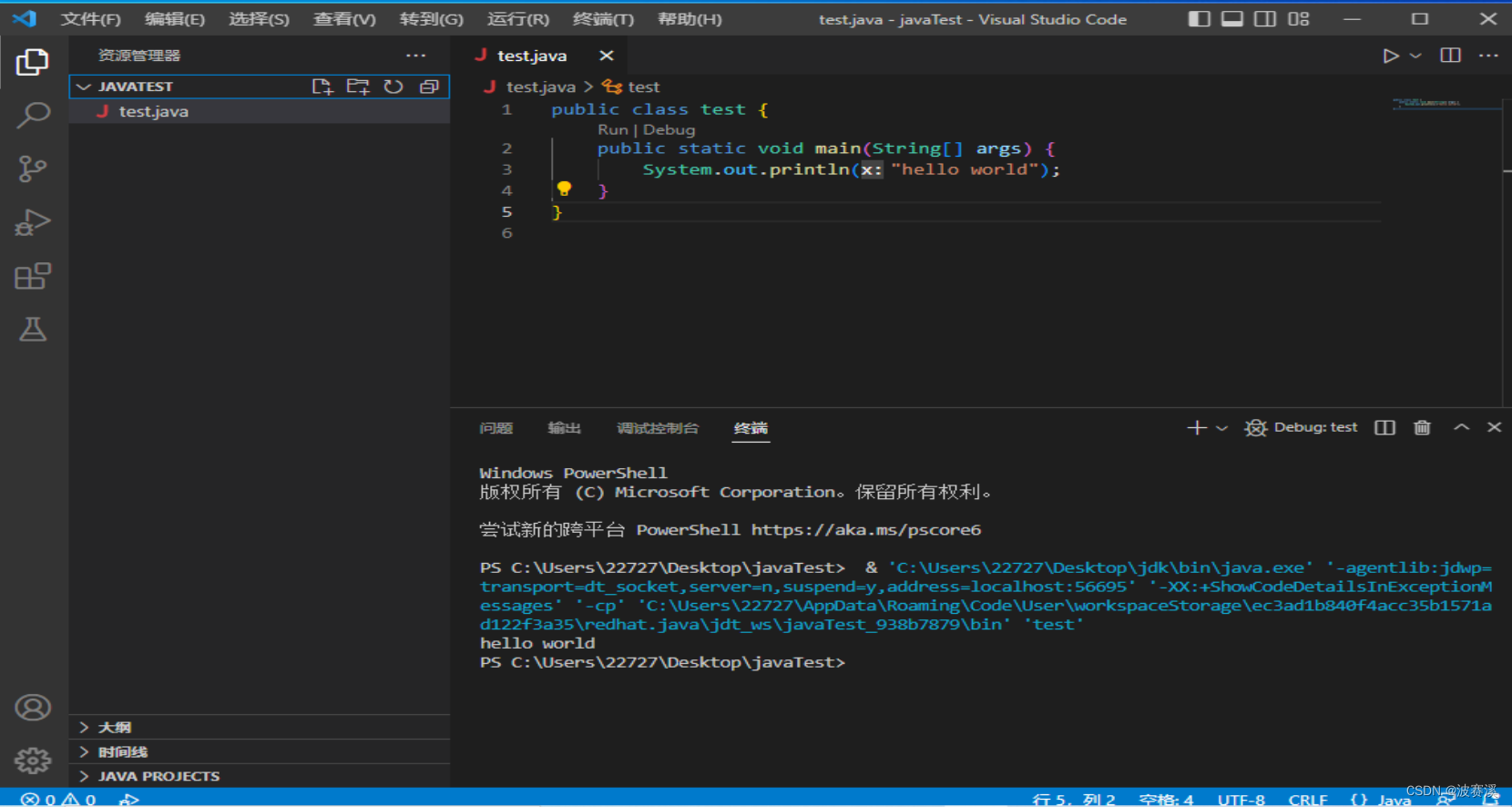Split the editor to the right
The image size is (1512, 807).
pos(1451,56)
